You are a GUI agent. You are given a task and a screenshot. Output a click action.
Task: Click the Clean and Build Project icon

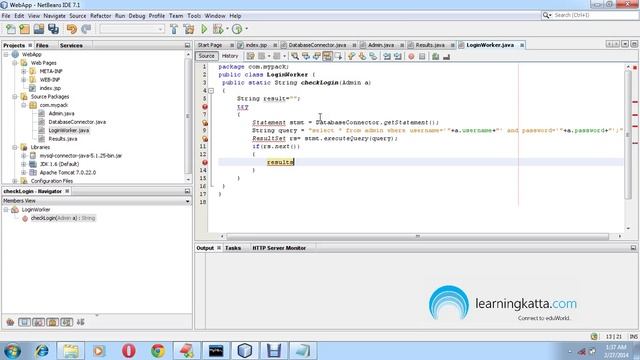[x=189, y=29]
